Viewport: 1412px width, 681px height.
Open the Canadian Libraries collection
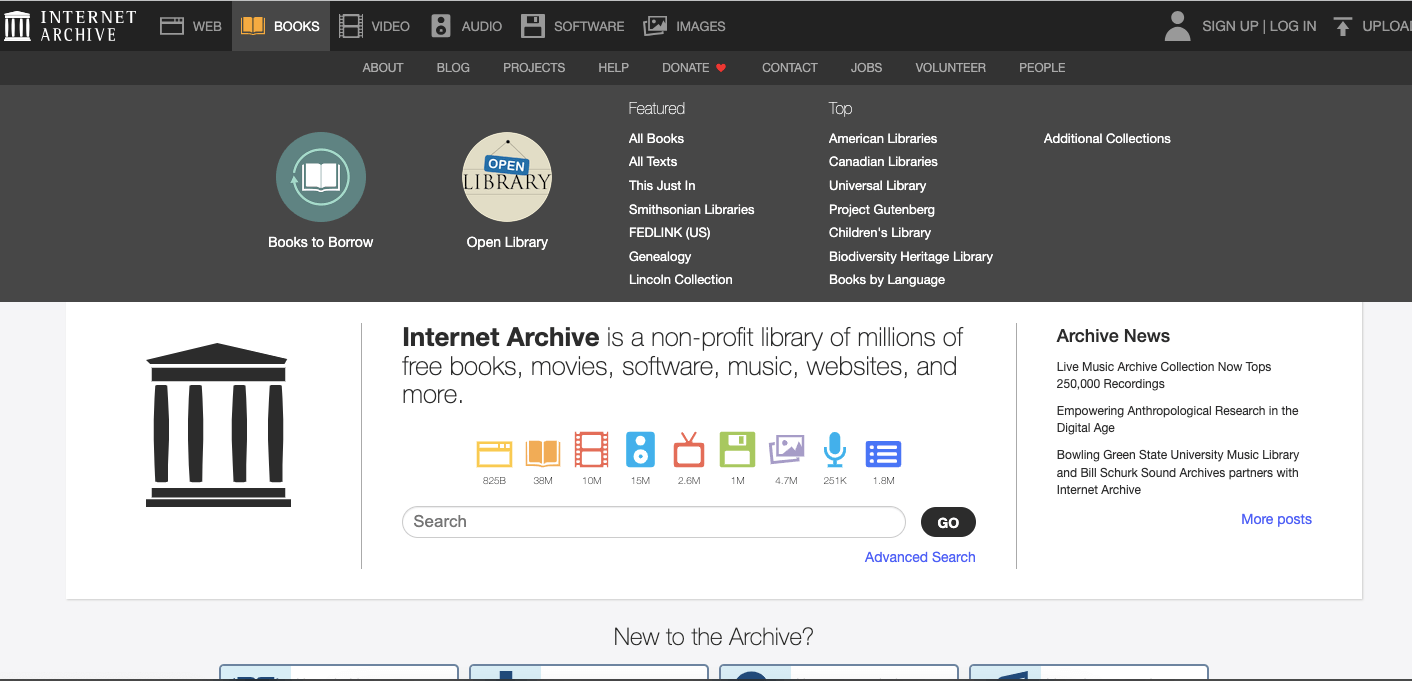point(883,162)
